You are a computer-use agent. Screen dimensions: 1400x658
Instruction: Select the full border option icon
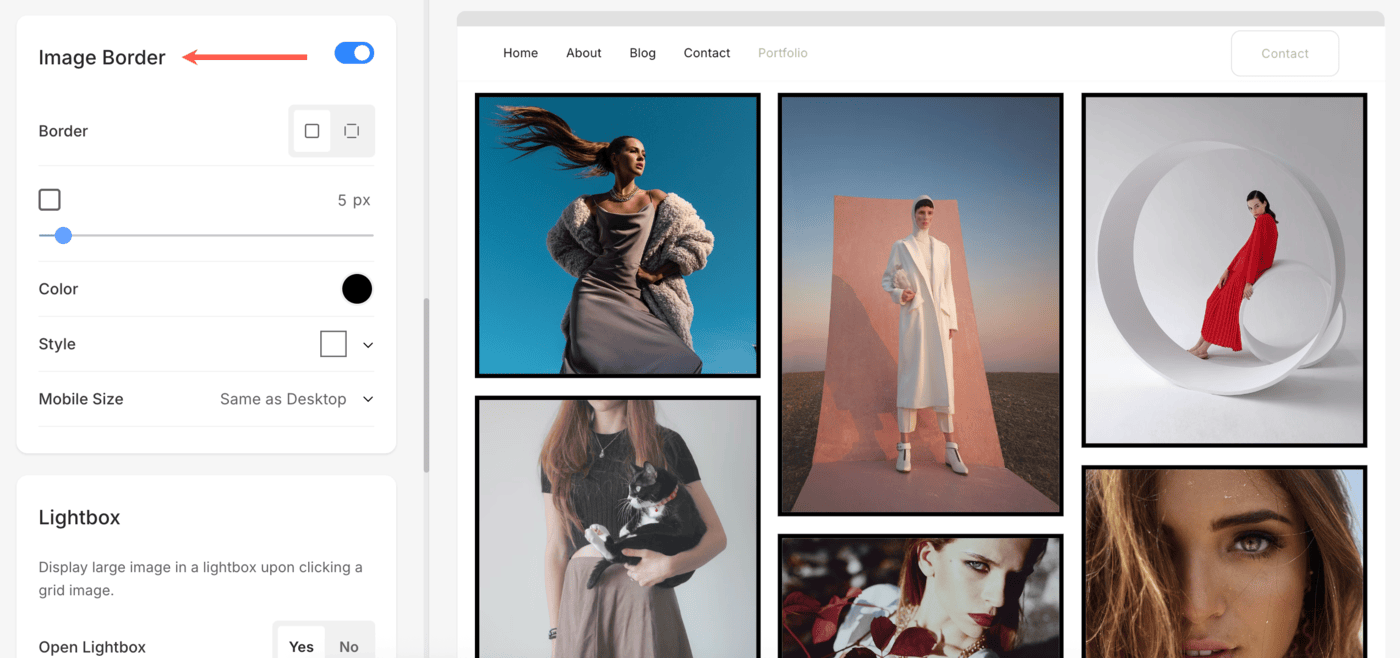[x=312, y=131]
